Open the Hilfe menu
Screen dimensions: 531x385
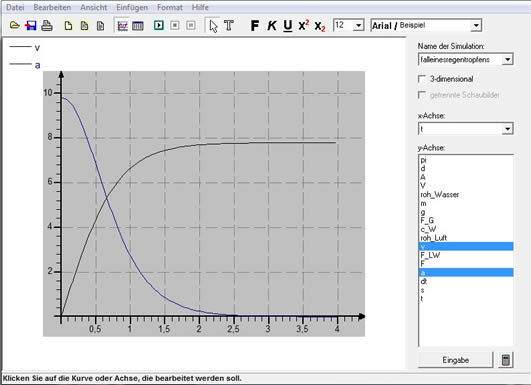(200, 7)
